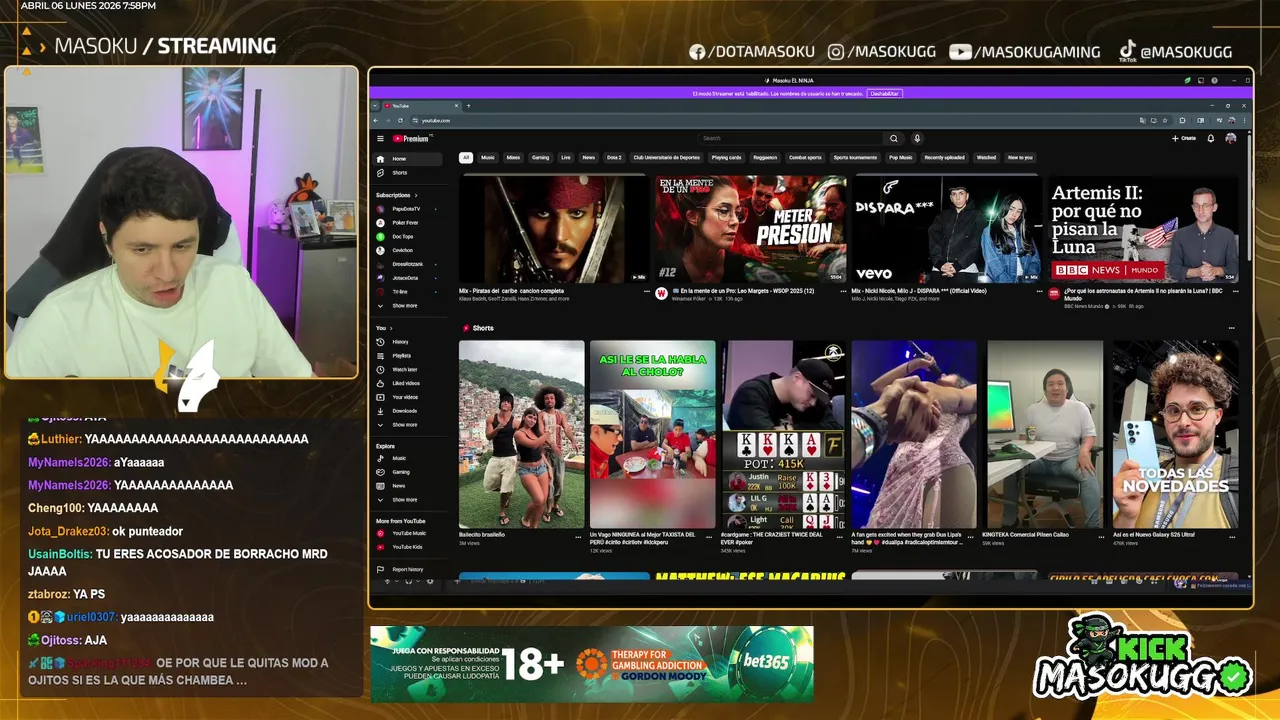Select the Recently uploaded filter chip

[944, 157]
